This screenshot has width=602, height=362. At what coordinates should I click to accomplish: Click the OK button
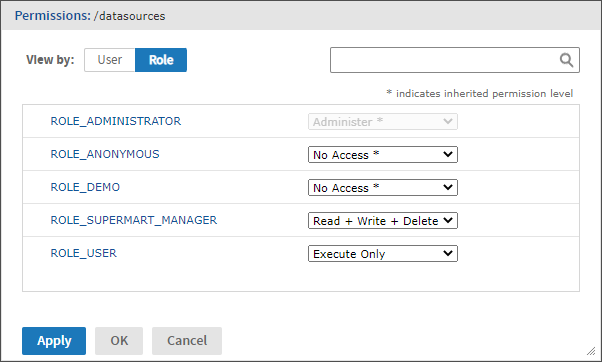pyautogui.click(x=119, y=341)
